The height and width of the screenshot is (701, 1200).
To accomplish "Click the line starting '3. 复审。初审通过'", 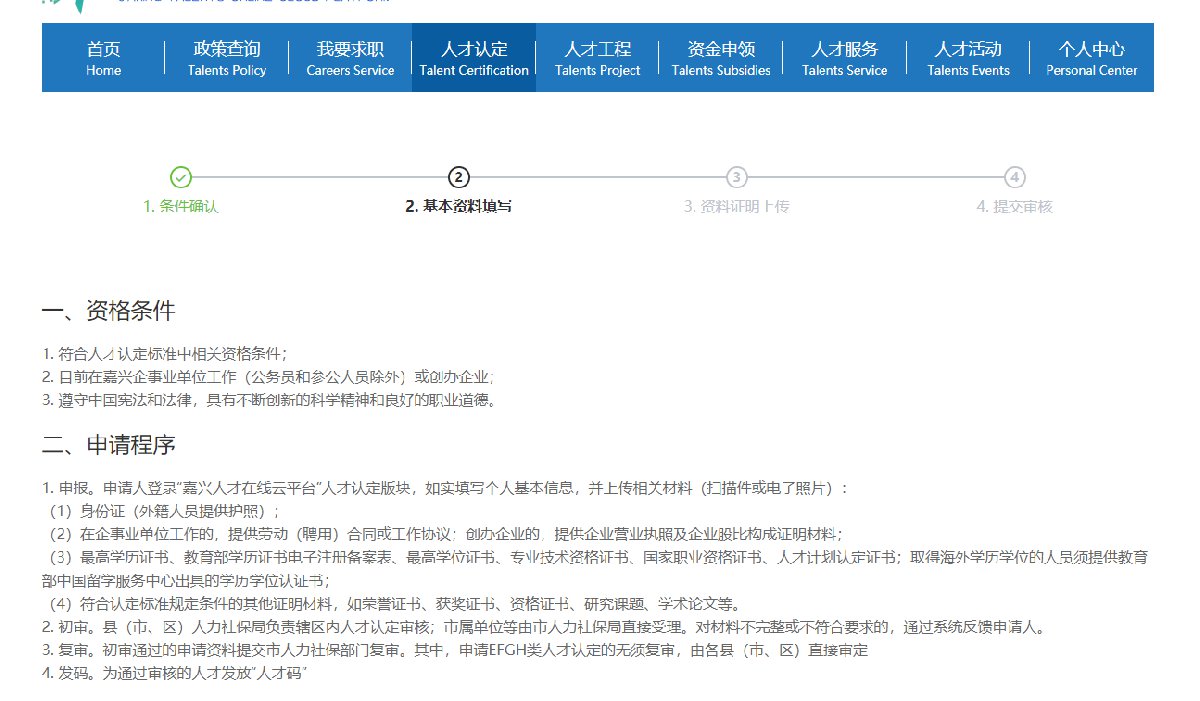I will click(x=455, y=650).
